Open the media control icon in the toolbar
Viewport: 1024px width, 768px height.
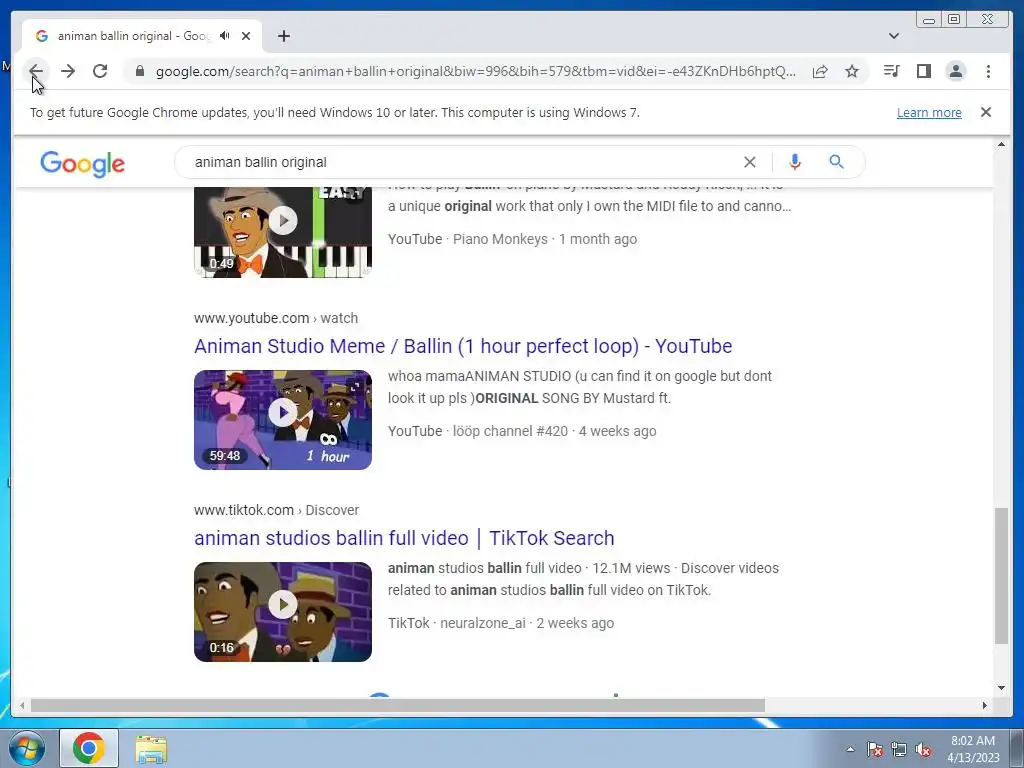(x=891, y=71)
